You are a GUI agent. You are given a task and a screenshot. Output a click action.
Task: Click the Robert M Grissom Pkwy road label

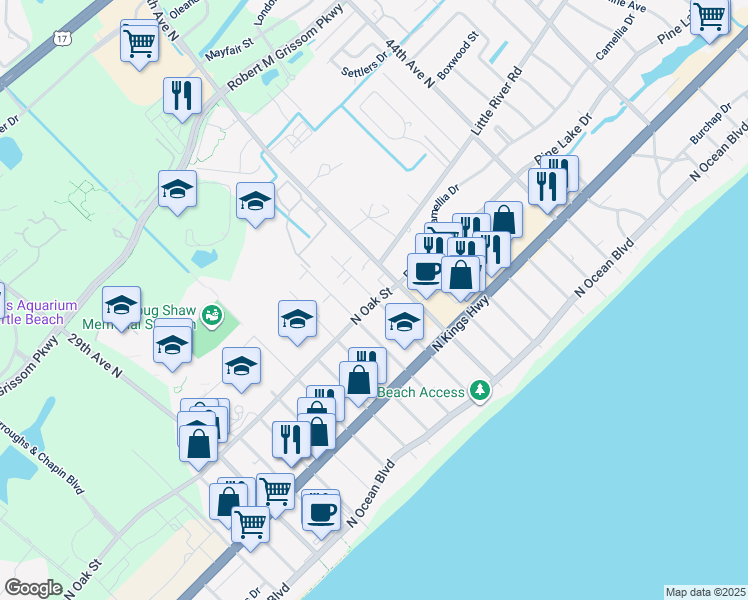pyautogui.click(x=285, y=48)
